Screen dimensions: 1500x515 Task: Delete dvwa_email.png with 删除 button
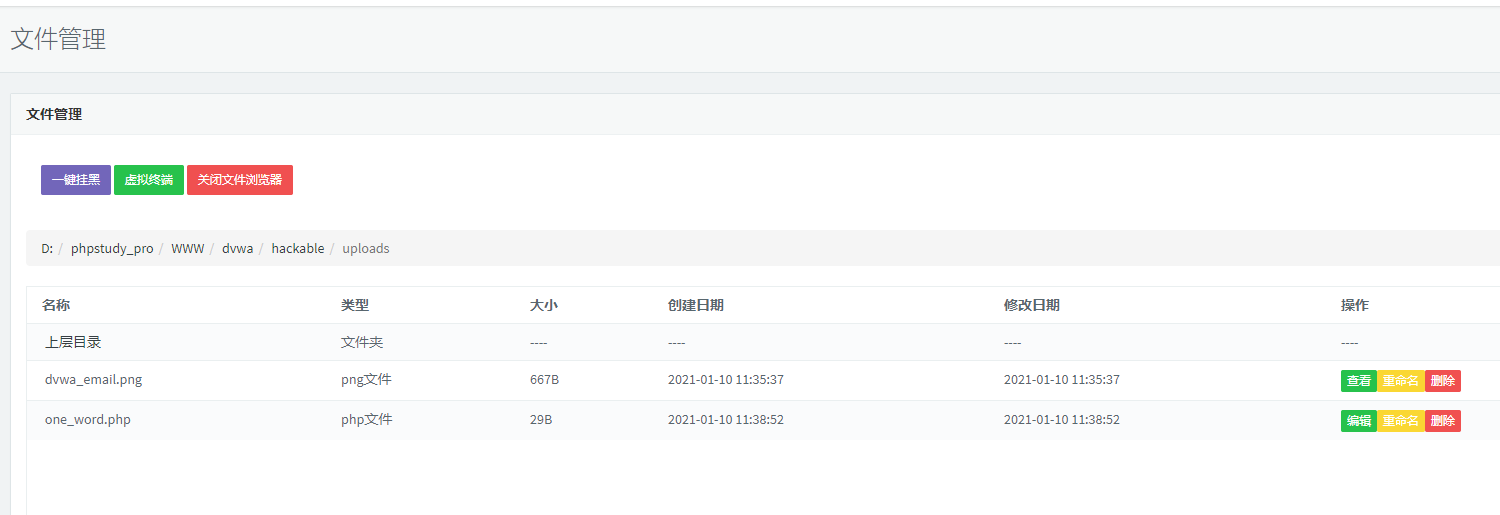point(1442,381)
